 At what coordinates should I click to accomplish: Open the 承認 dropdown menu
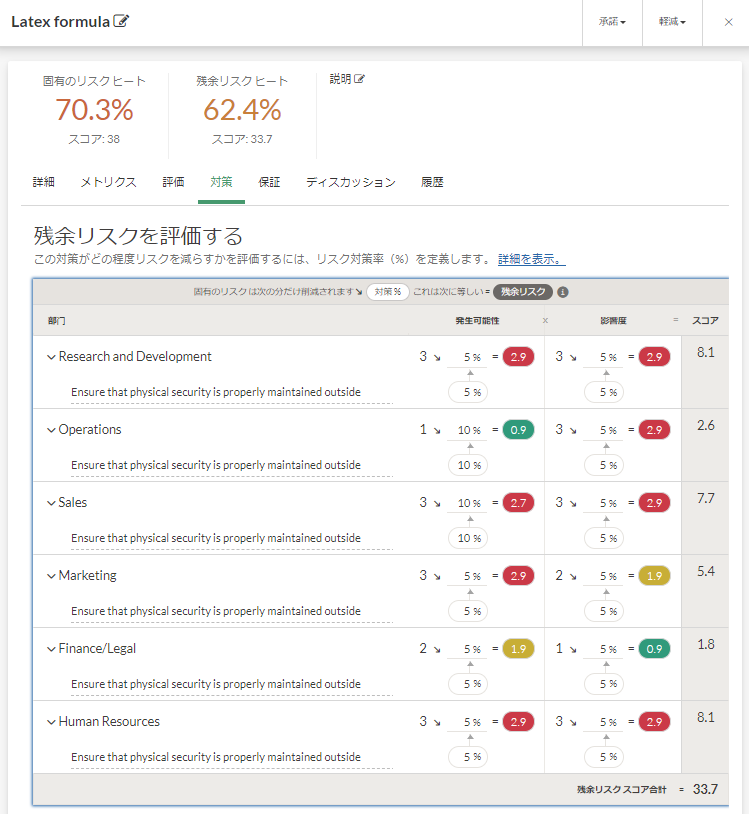tap(612, 22)
